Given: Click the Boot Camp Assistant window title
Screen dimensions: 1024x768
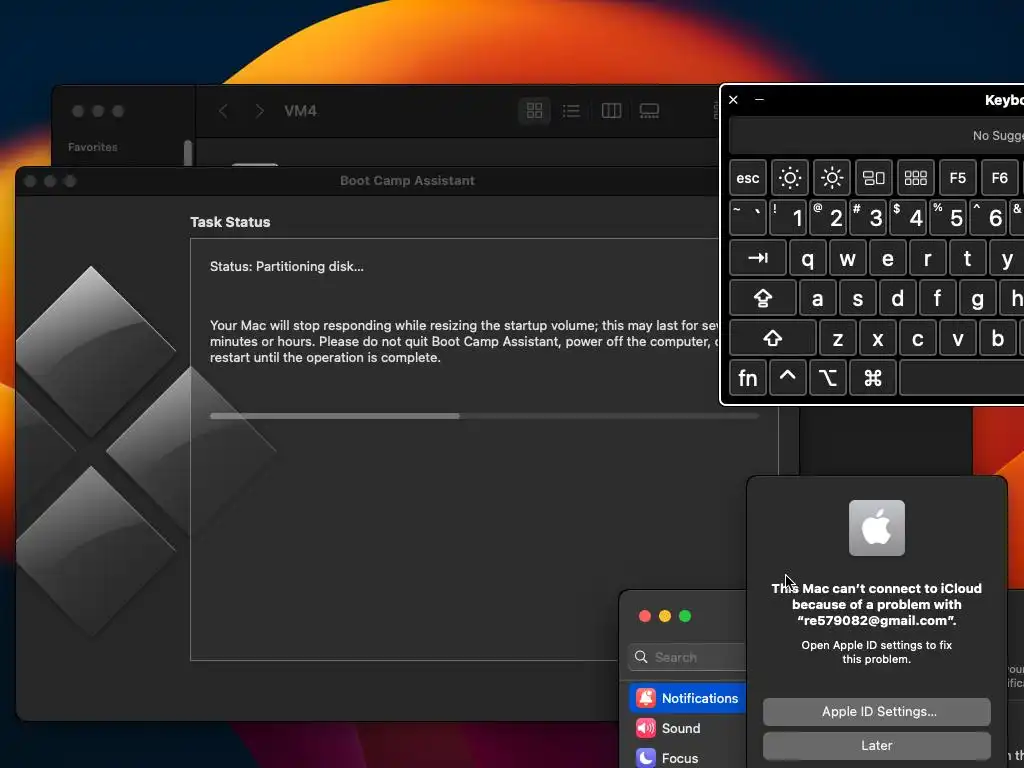Looking at the screenshot, I should (x=407, y=181).
